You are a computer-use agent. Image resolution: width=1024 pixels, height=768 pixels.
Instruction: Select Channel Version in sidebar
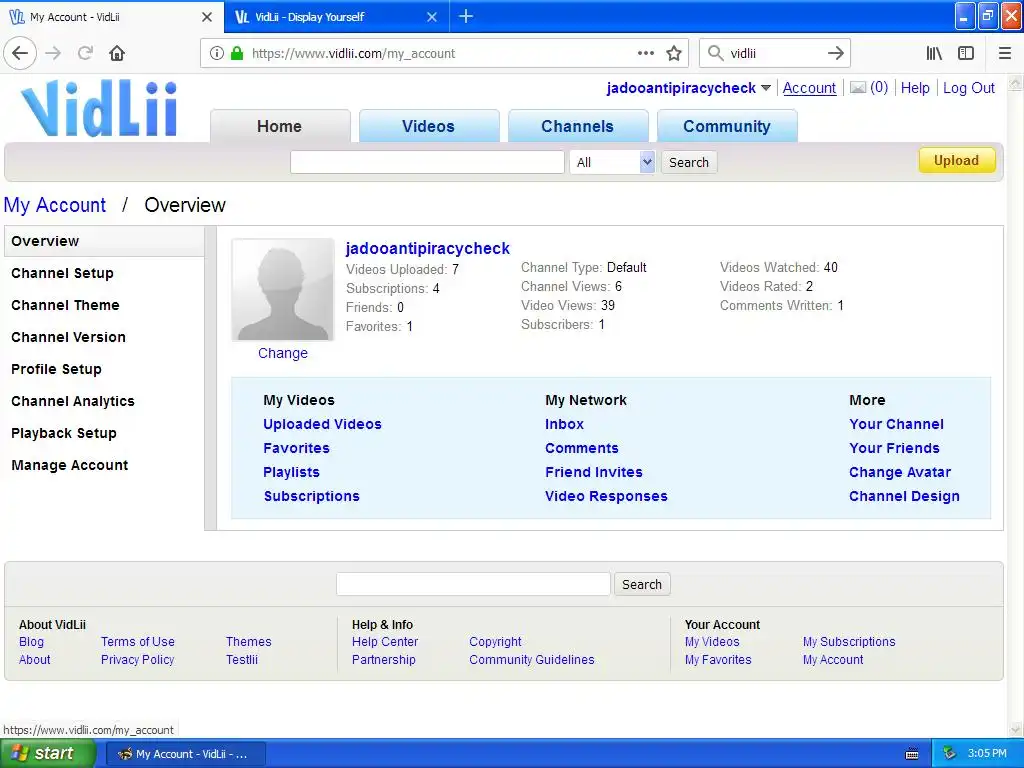(x=69, y=337)
